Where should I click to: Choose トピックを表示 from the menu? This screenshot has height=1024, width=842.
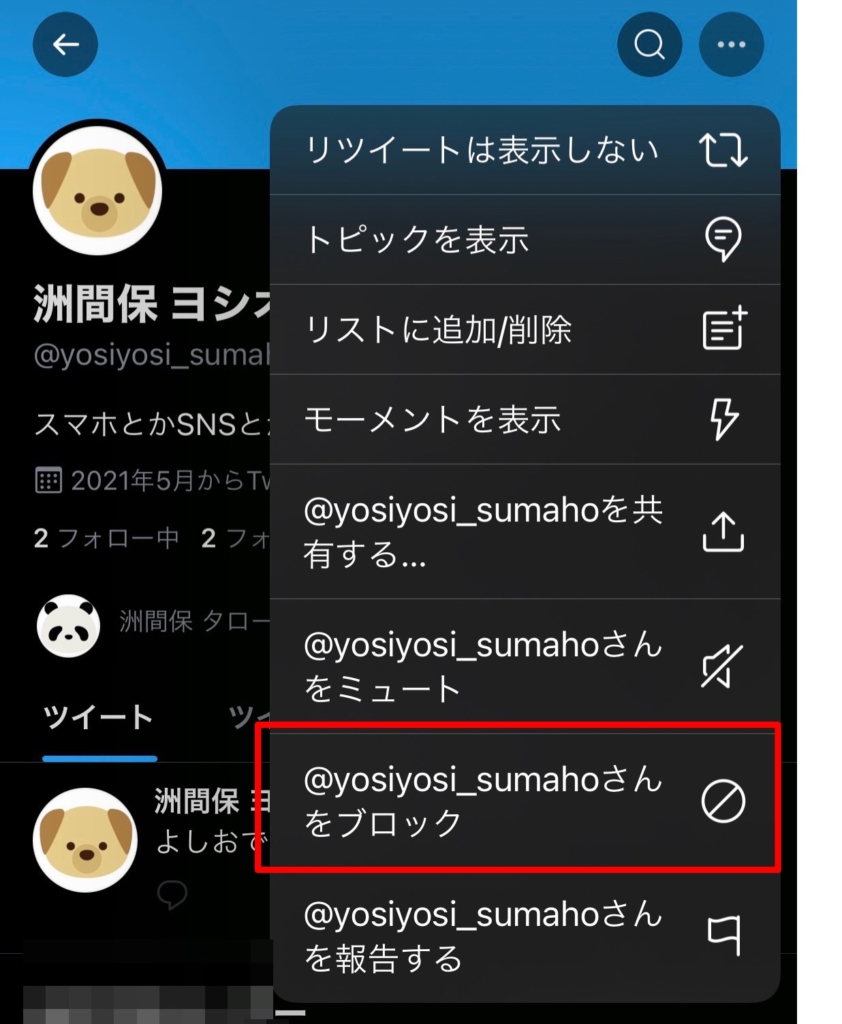click(525, 240)
